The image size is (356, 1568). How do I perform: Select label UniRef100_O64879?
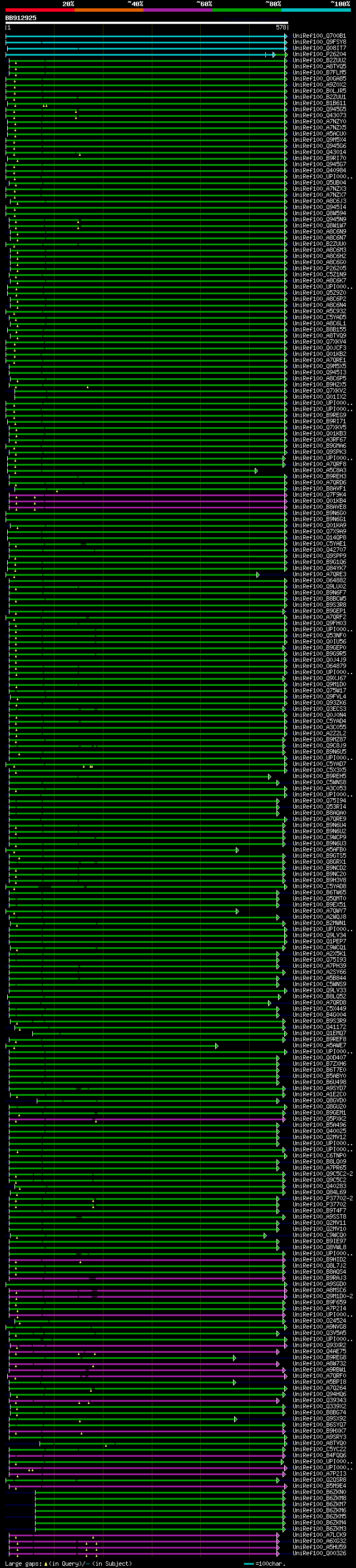(x=319, y=666)
